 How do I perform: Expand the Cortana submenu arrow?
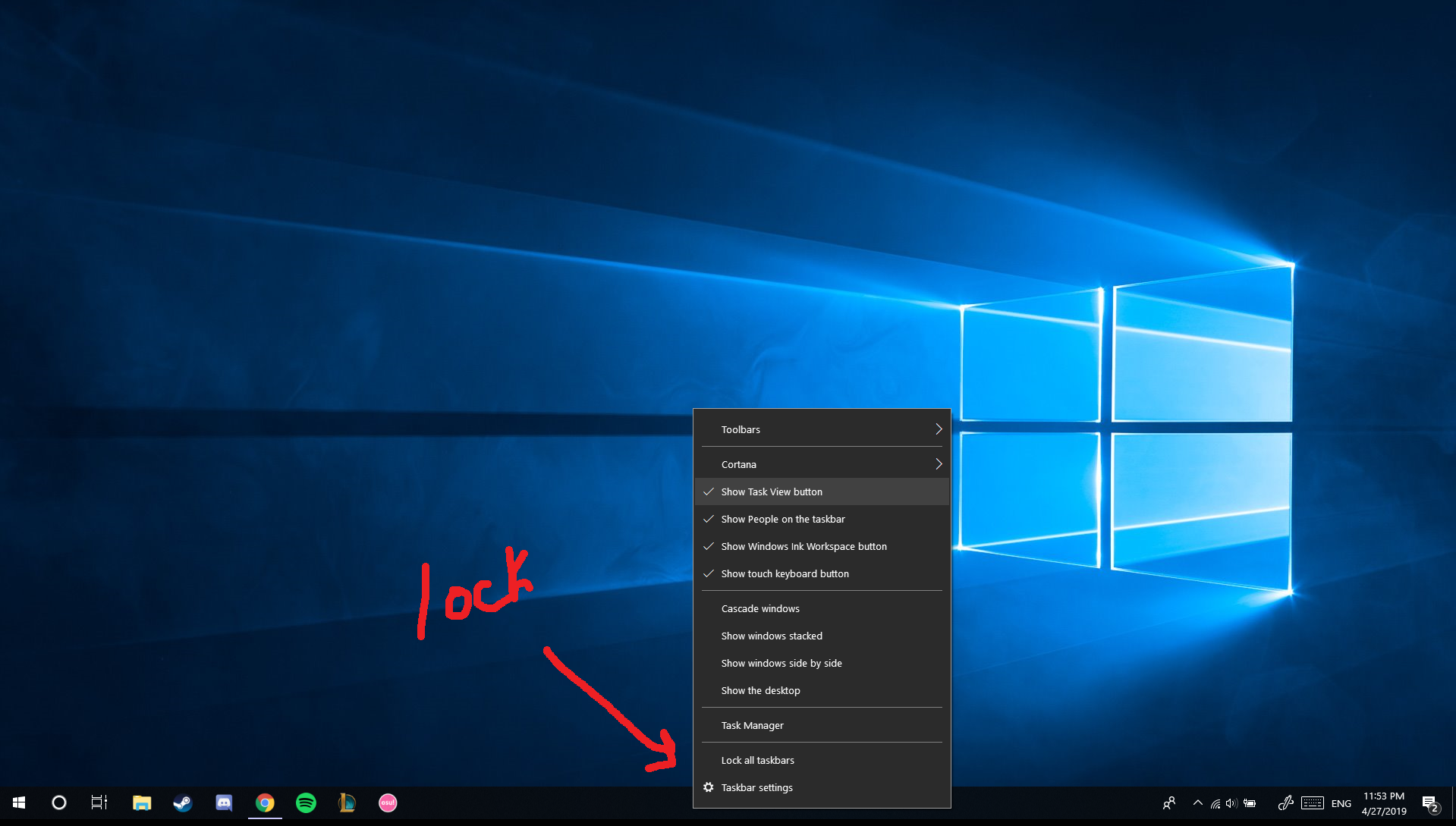coord(939,464)
